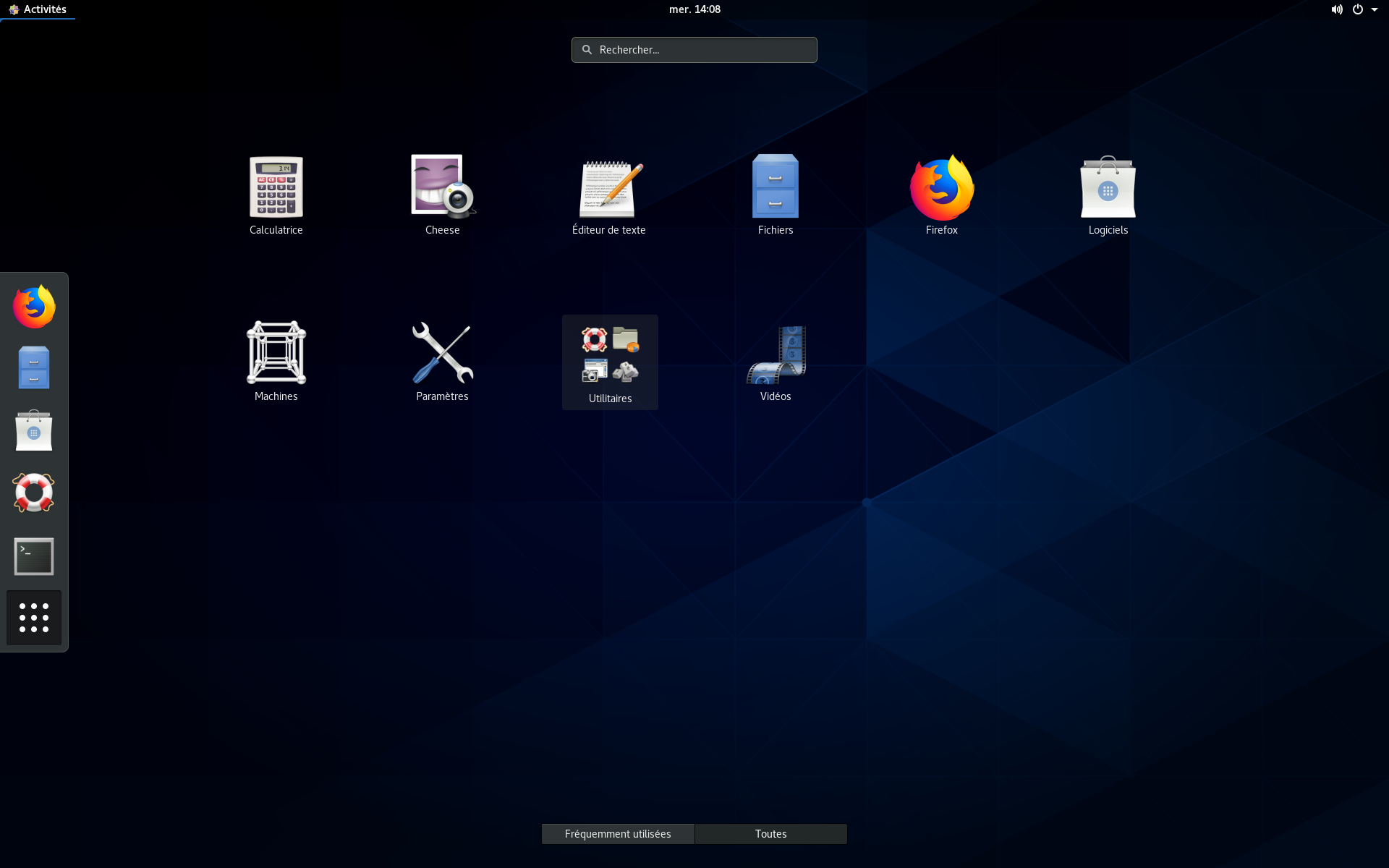This screenshot has height=868, width=1389.
Task: Launch the Terminal from the dock
Action: [33, 556]
